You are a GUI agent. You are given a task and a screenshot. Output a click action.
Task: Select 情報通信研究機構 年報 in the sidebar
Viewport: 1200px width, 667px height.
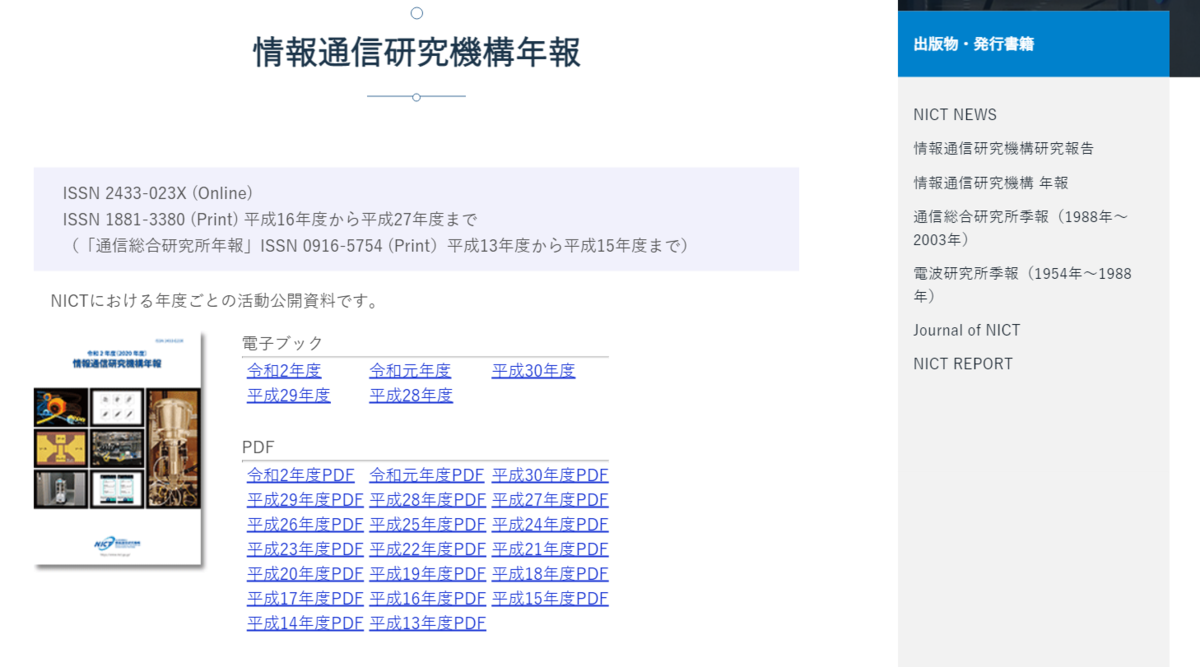(x=991, y=182)
